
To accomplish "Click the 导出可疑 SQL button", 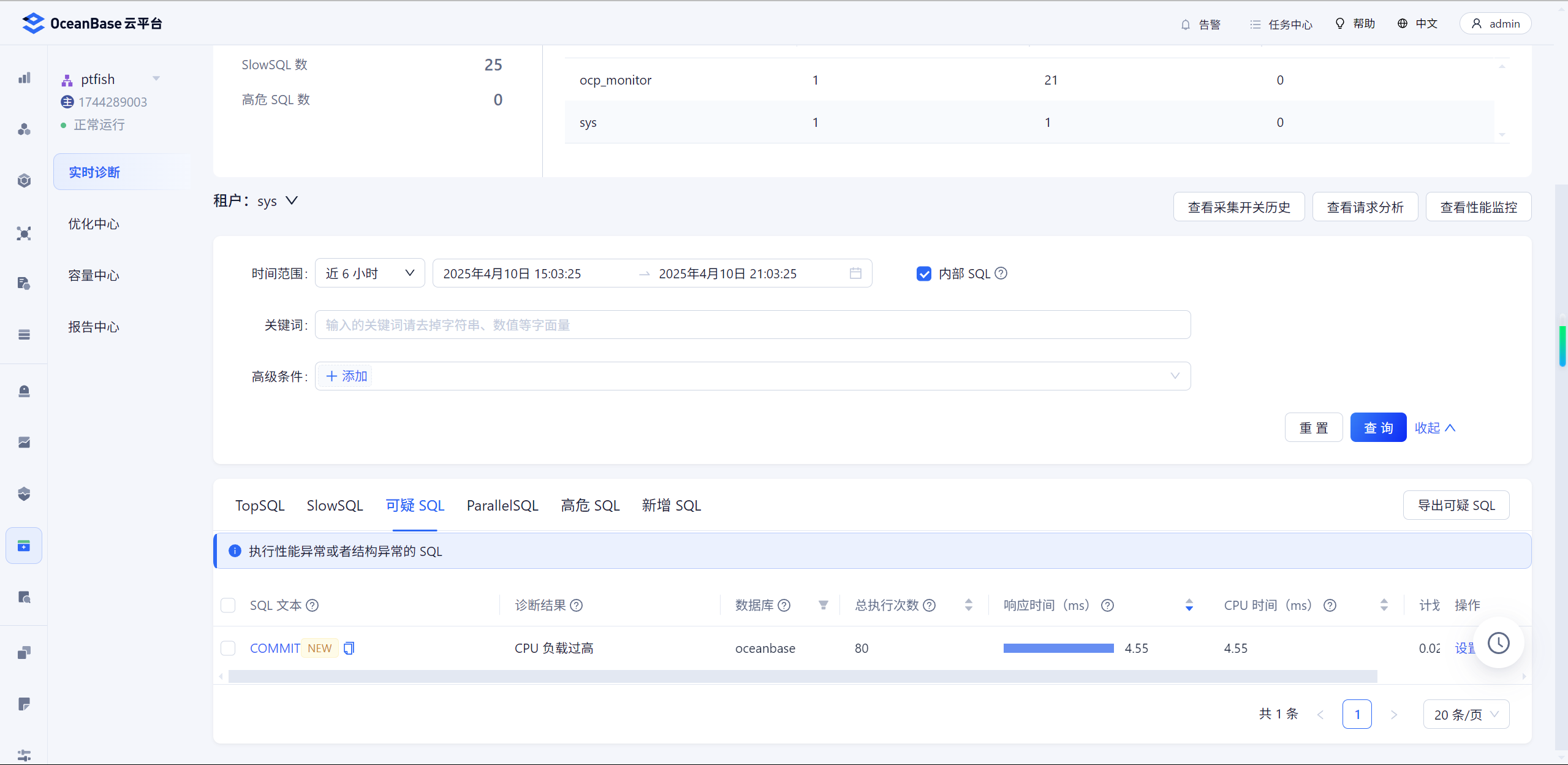I will tap(1456, 506).
